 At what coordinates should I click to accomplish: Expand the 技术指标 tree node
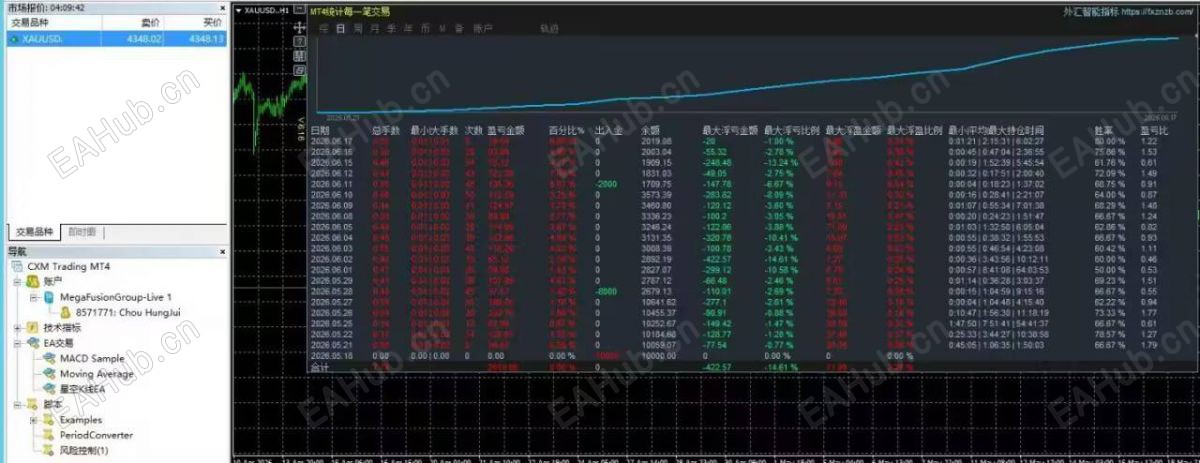17,328
